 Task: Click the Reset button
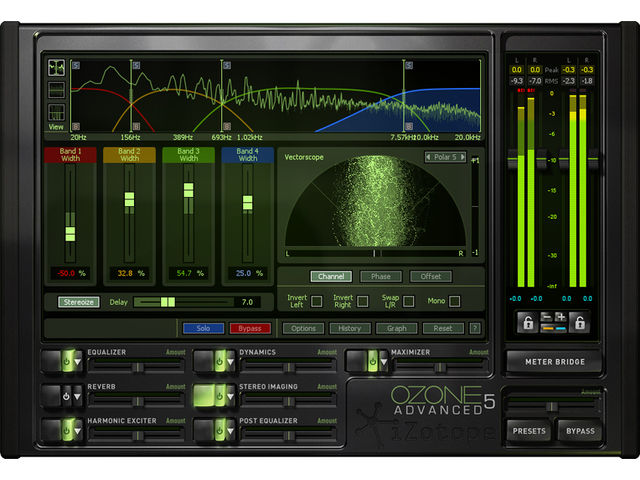[443, 328]
